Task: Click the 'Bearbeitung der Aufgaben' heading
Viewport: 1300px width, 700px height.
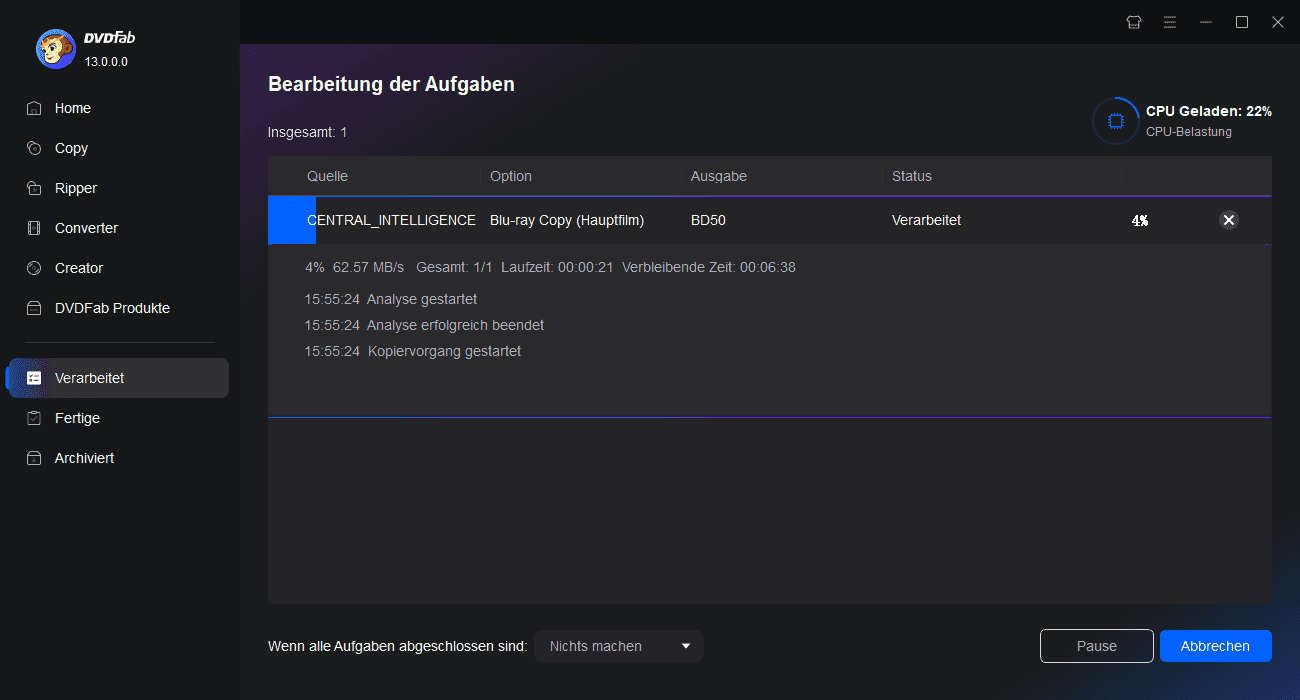Action: (x=391, y=84)
